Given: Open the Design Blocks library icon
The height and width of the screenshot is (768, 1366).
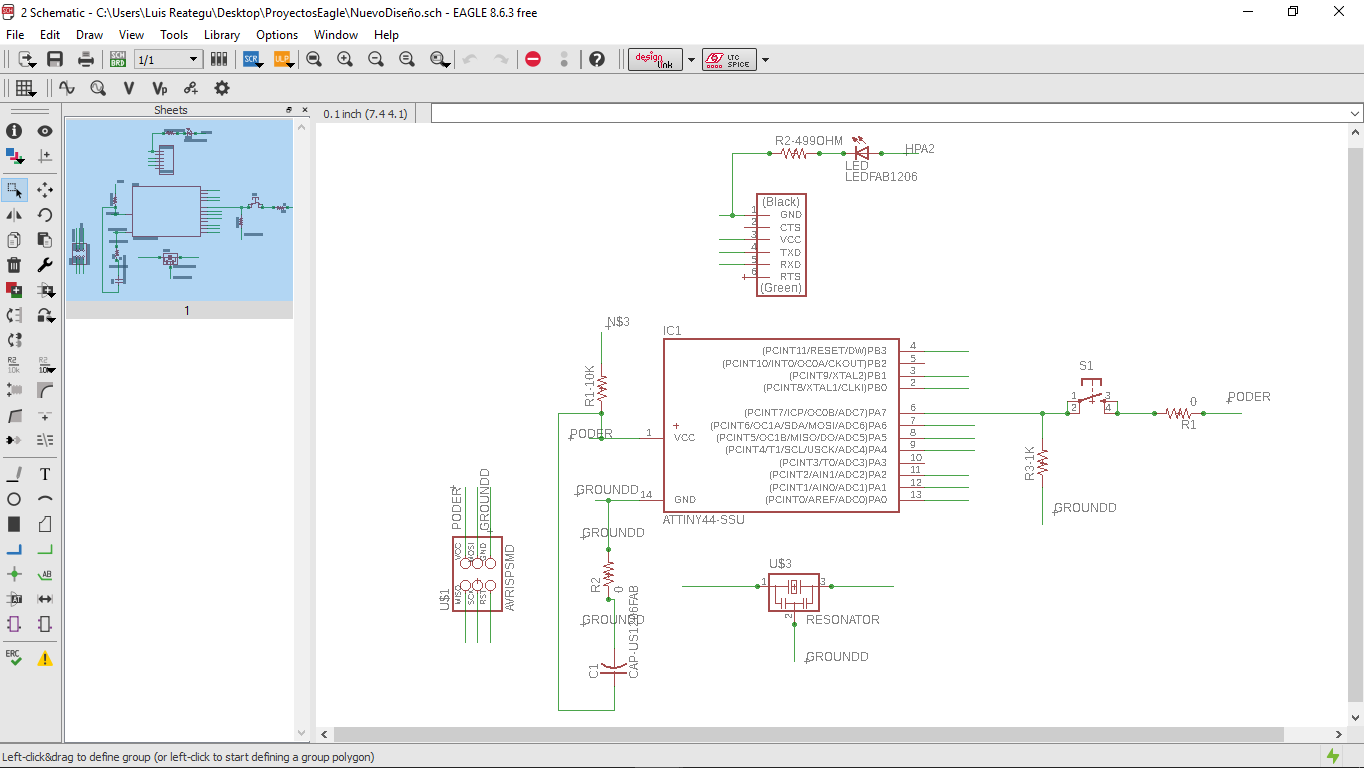Looking at the screenshot, I should [219, 59].
